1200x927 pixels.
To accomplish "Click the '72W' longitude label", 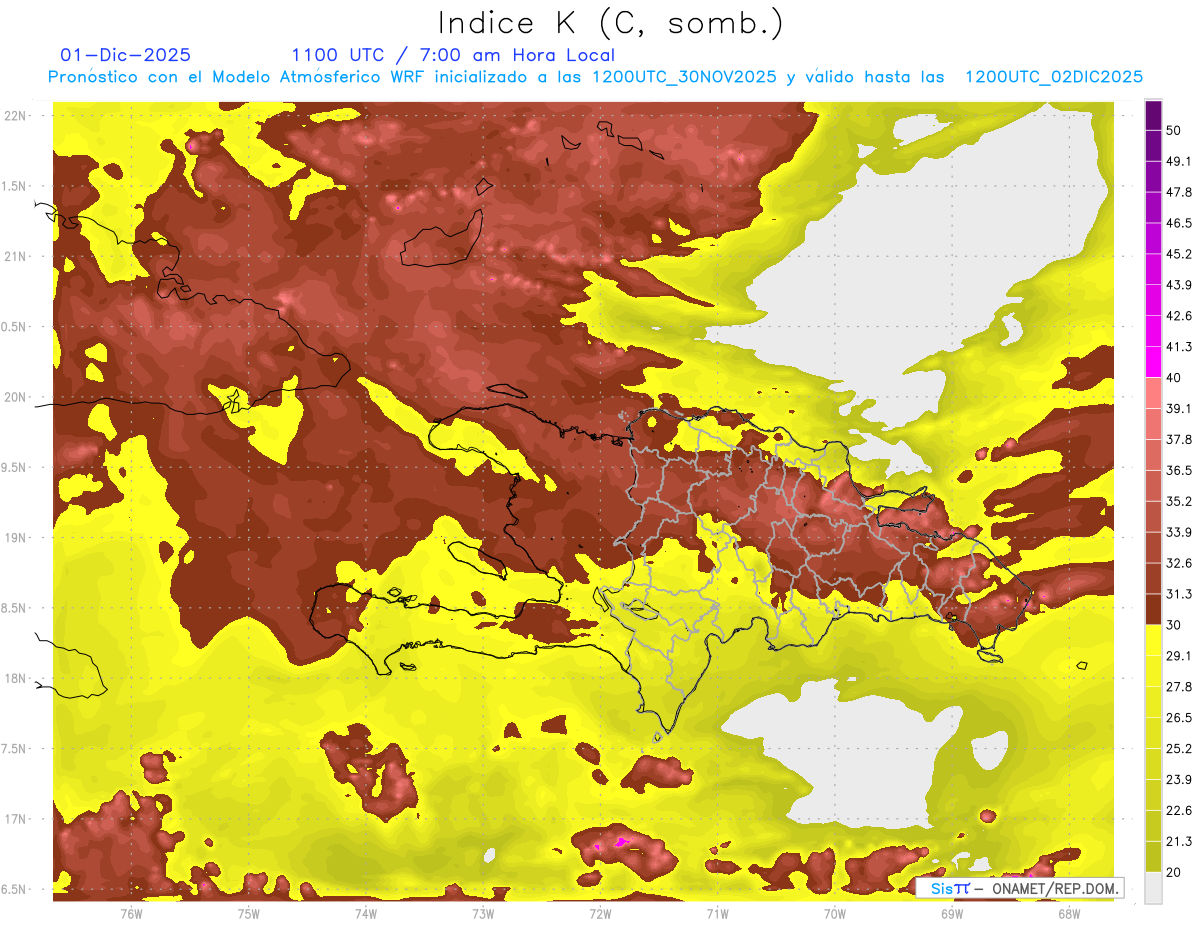I will coord(600,913).
